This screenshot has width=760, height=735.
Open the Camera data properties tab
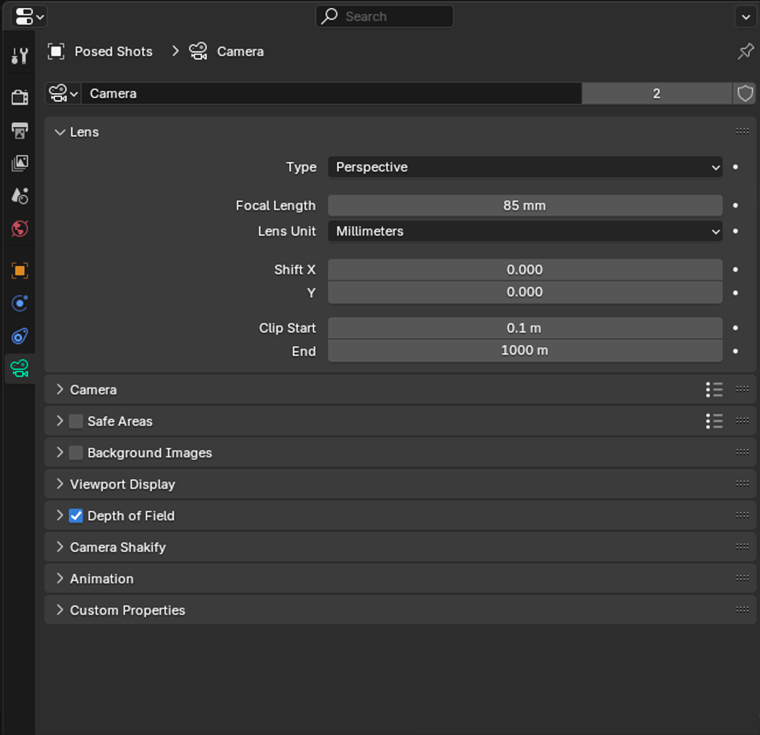19,368
